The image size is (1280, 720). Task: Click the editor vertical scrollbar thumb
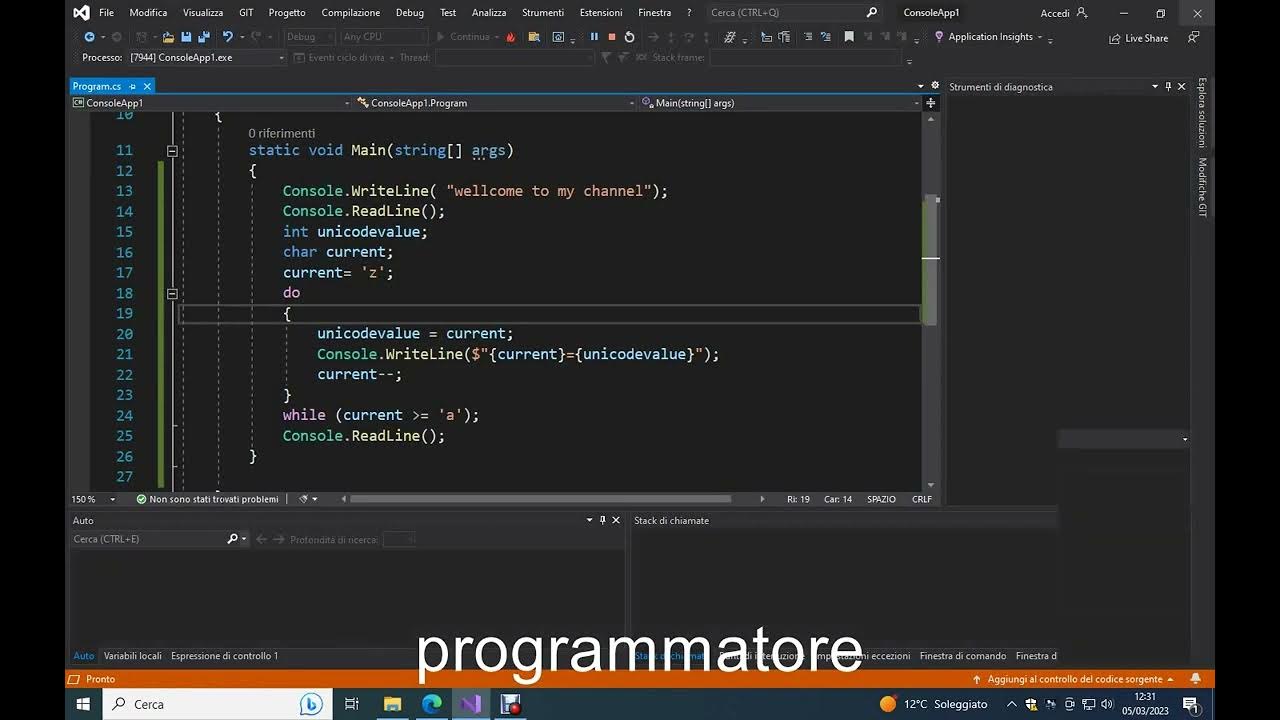(x=930, y=260)
